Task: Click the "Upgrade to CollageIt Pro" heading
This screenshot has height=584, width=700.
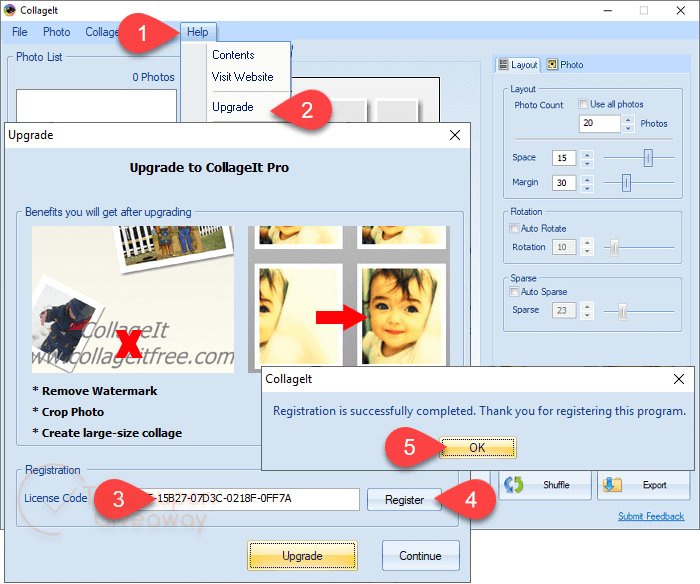Action: pos(209,168)
